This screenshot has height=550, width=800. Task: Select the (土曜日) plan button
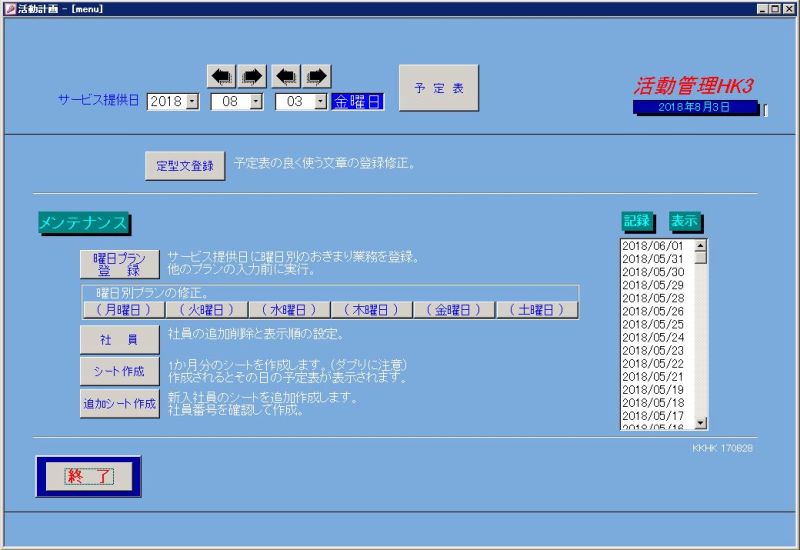point(537,310)
